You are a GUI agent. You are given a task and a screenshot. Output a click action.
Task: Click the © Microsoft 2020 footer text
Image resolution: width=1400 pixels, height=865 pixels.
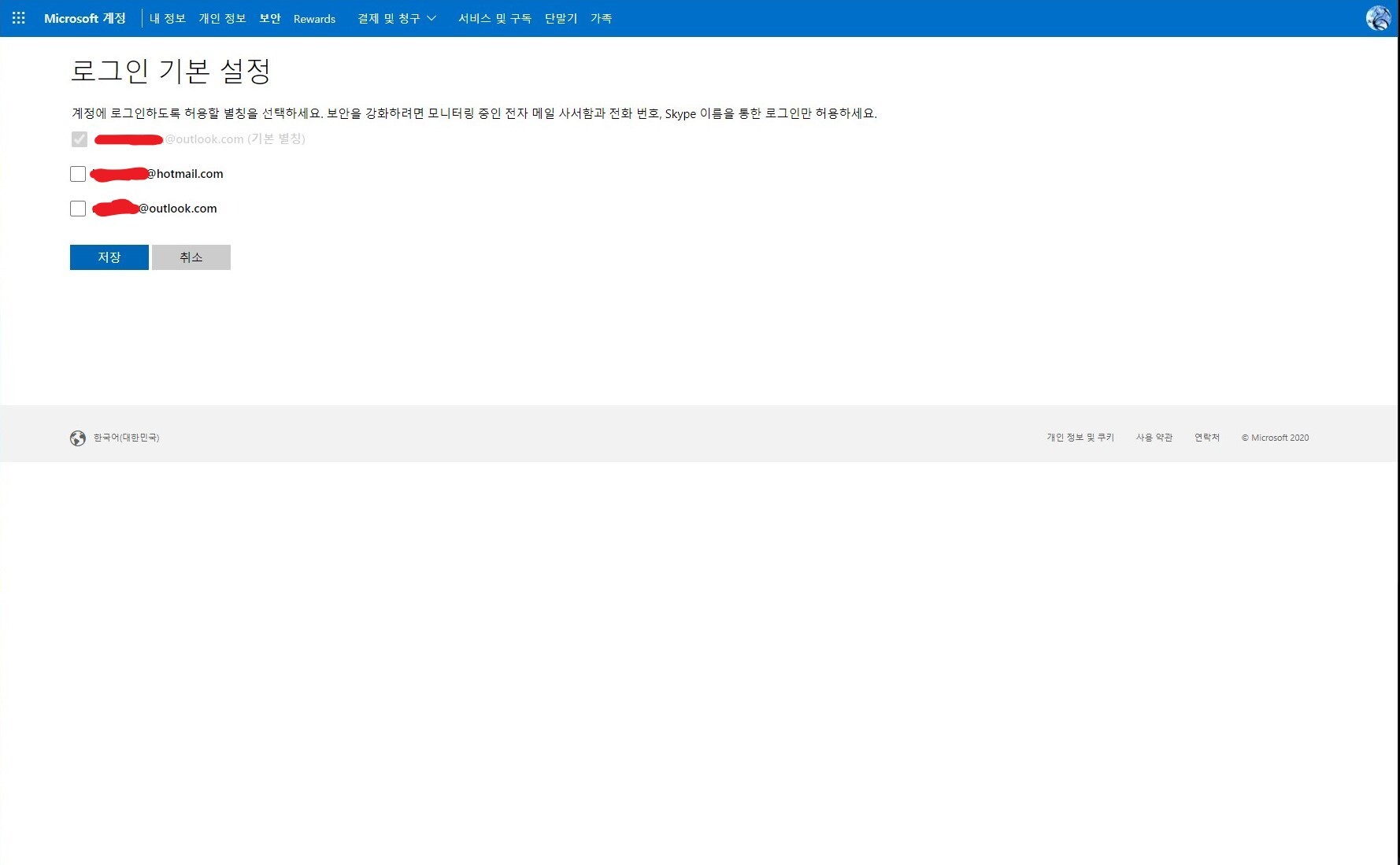coord(1276,438)
